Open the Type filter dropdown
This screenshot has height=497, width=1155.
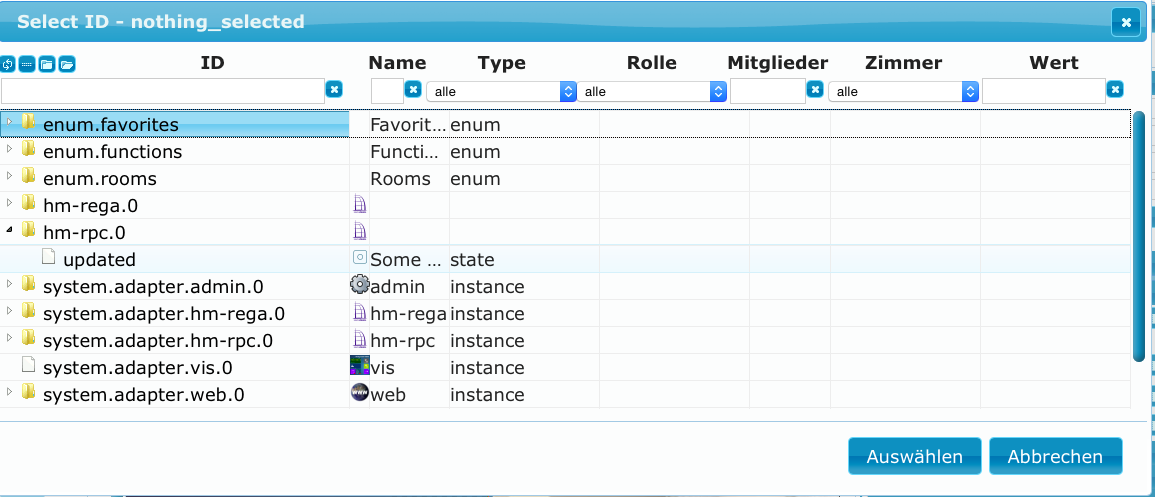501,91
